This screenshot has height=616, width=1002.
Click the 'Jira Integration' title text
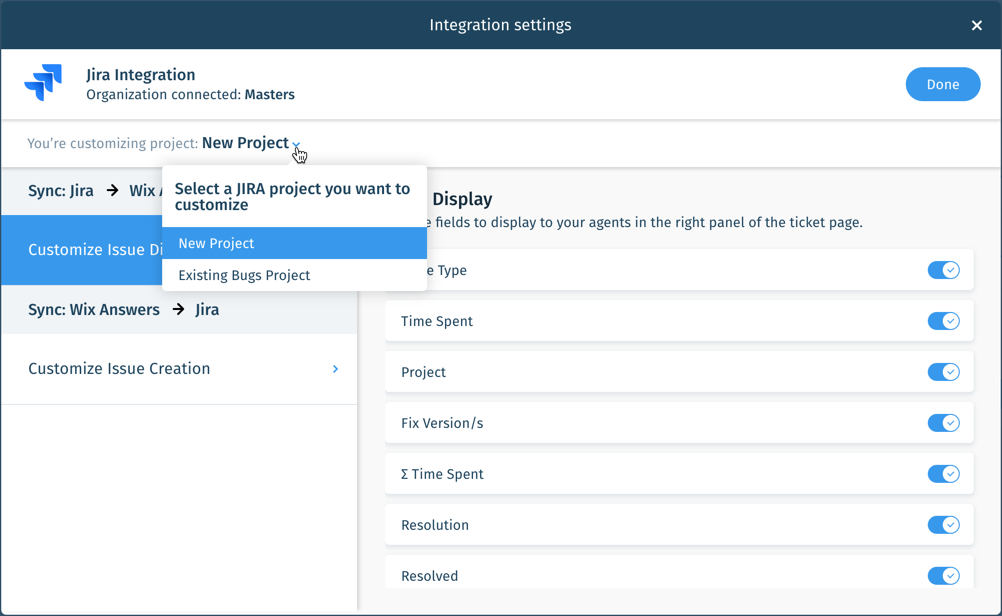coord(141,75)
